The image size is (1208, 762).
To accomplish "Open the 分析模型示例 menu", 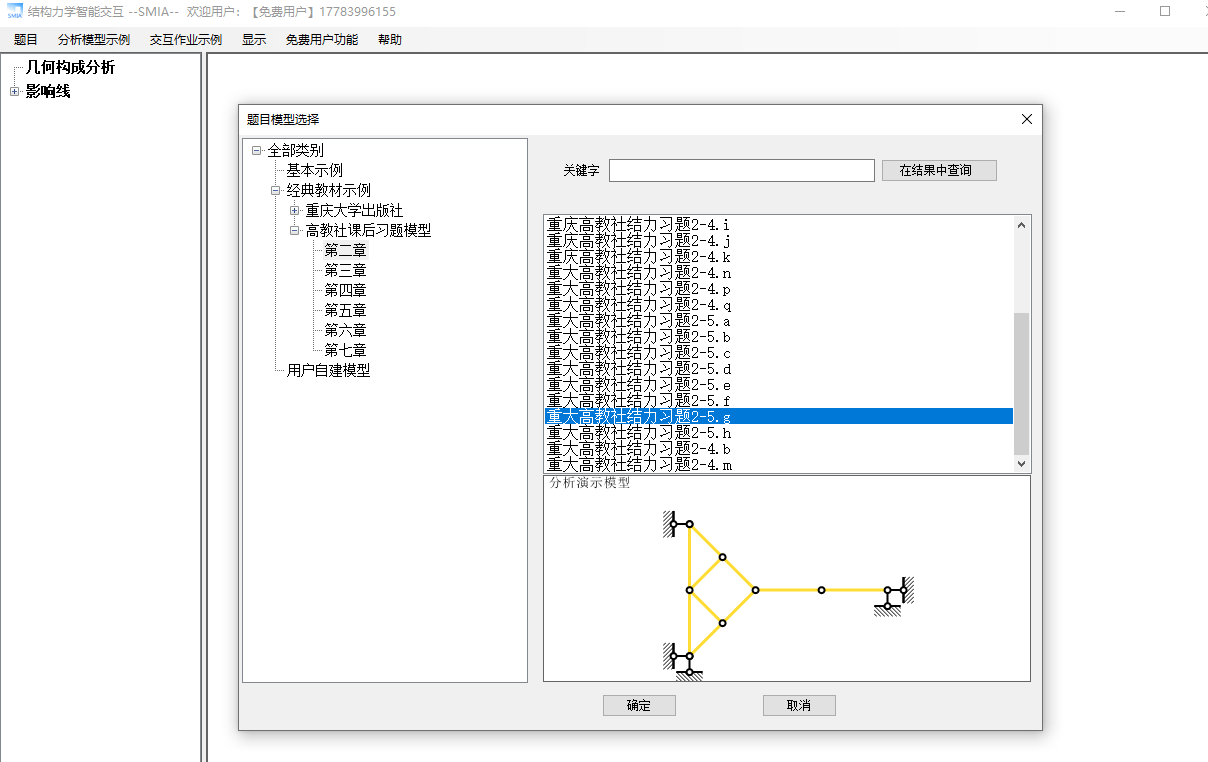I will pos(94,40).
